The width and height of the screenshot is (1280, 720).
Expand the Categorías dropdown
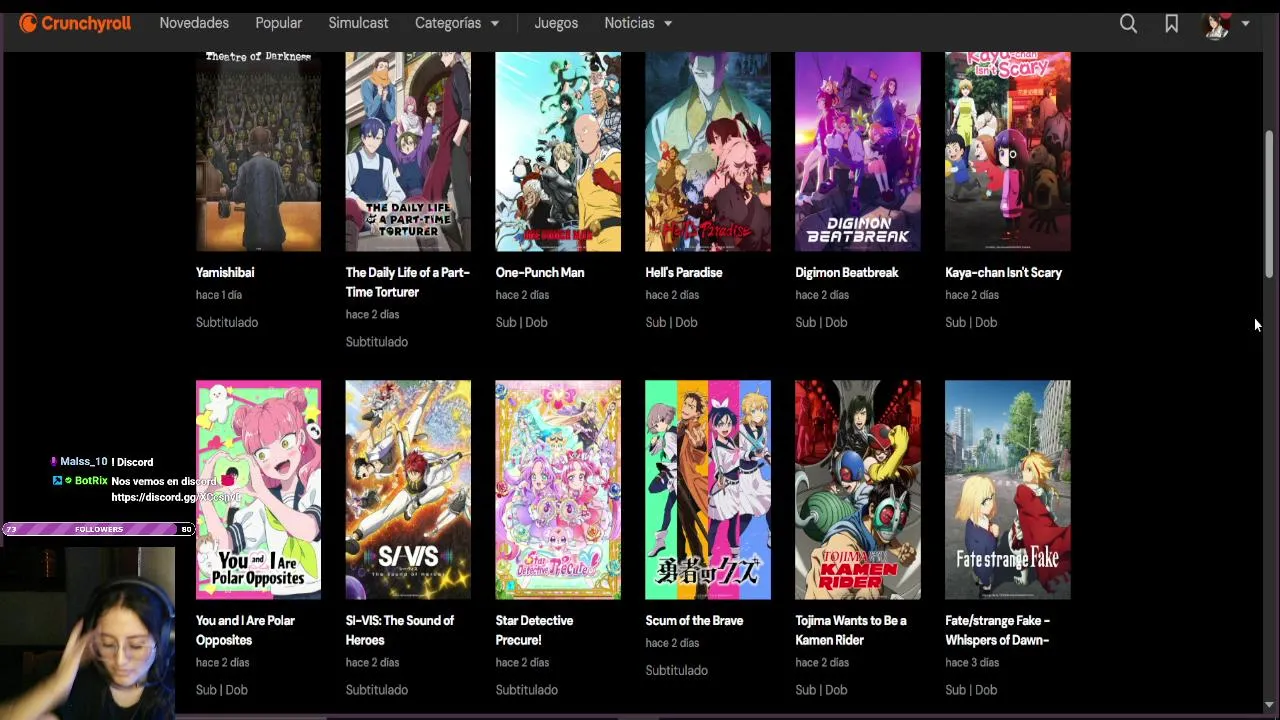[457, 23]
